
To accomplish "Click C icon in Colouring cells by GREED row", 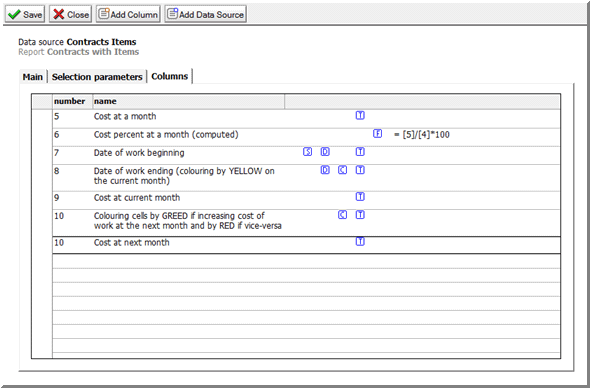I will pos(342,215).
